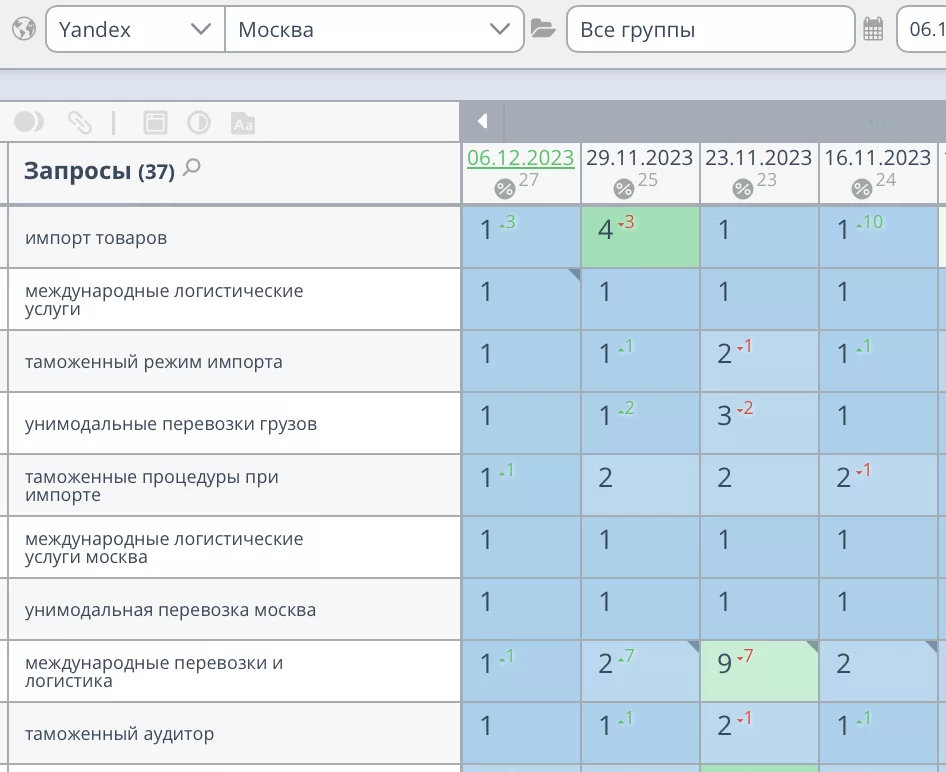
Task: Open the calendar date picker icon
Action: [873, 30]
